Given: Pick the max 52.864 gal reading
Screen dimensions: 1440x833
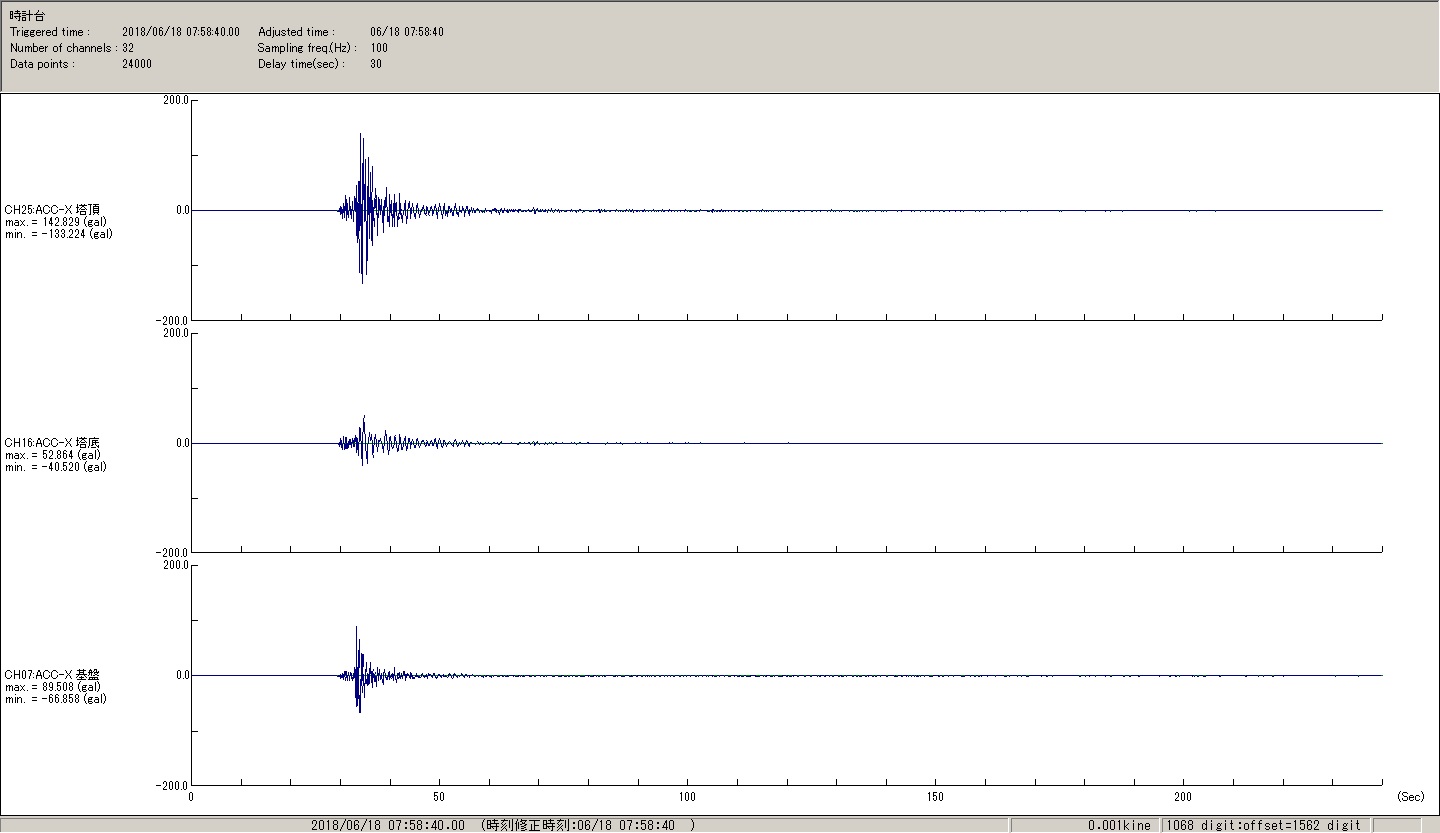Looking at the screenshot, I should pos(53,455).
